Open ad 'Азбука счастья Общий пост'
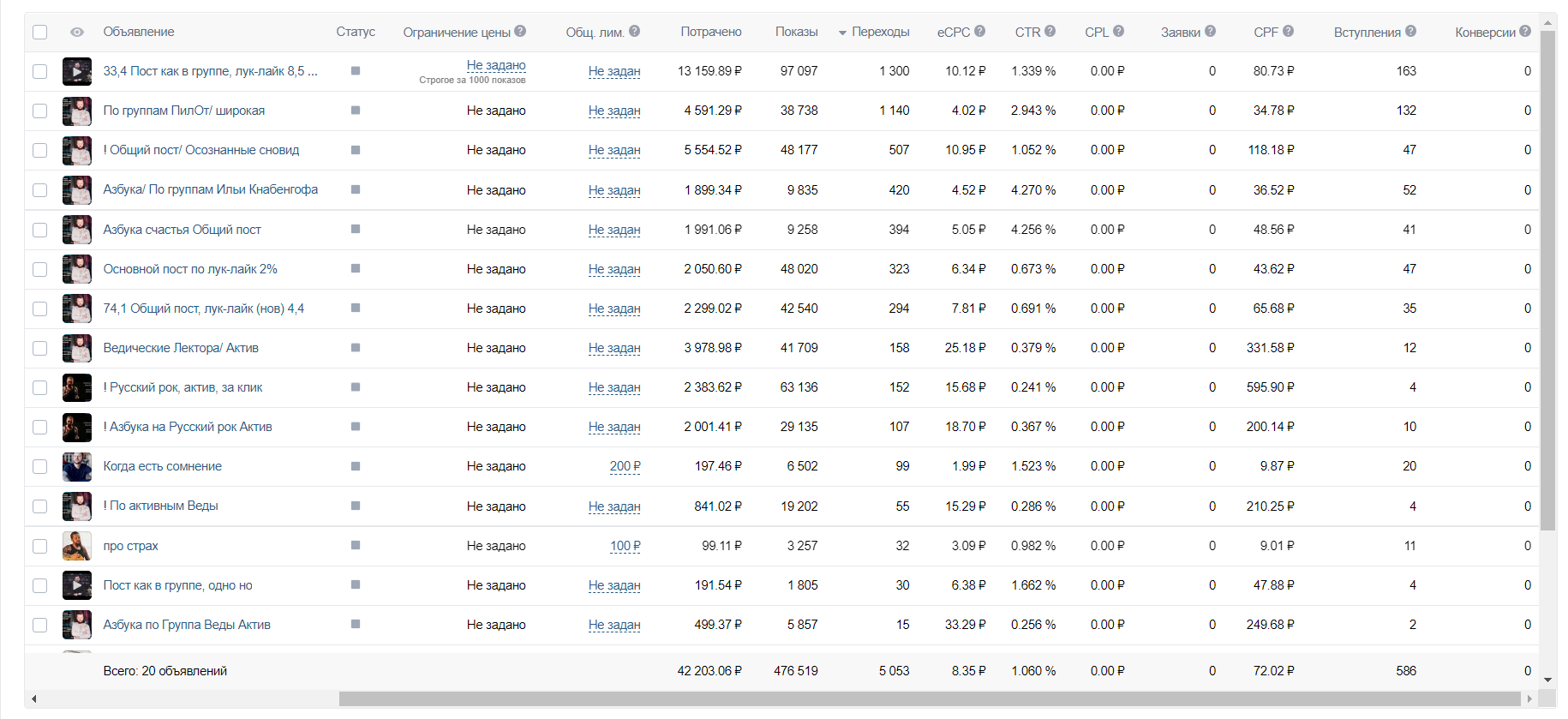Viewport: 1568px width, 719px height. point(182,230)
